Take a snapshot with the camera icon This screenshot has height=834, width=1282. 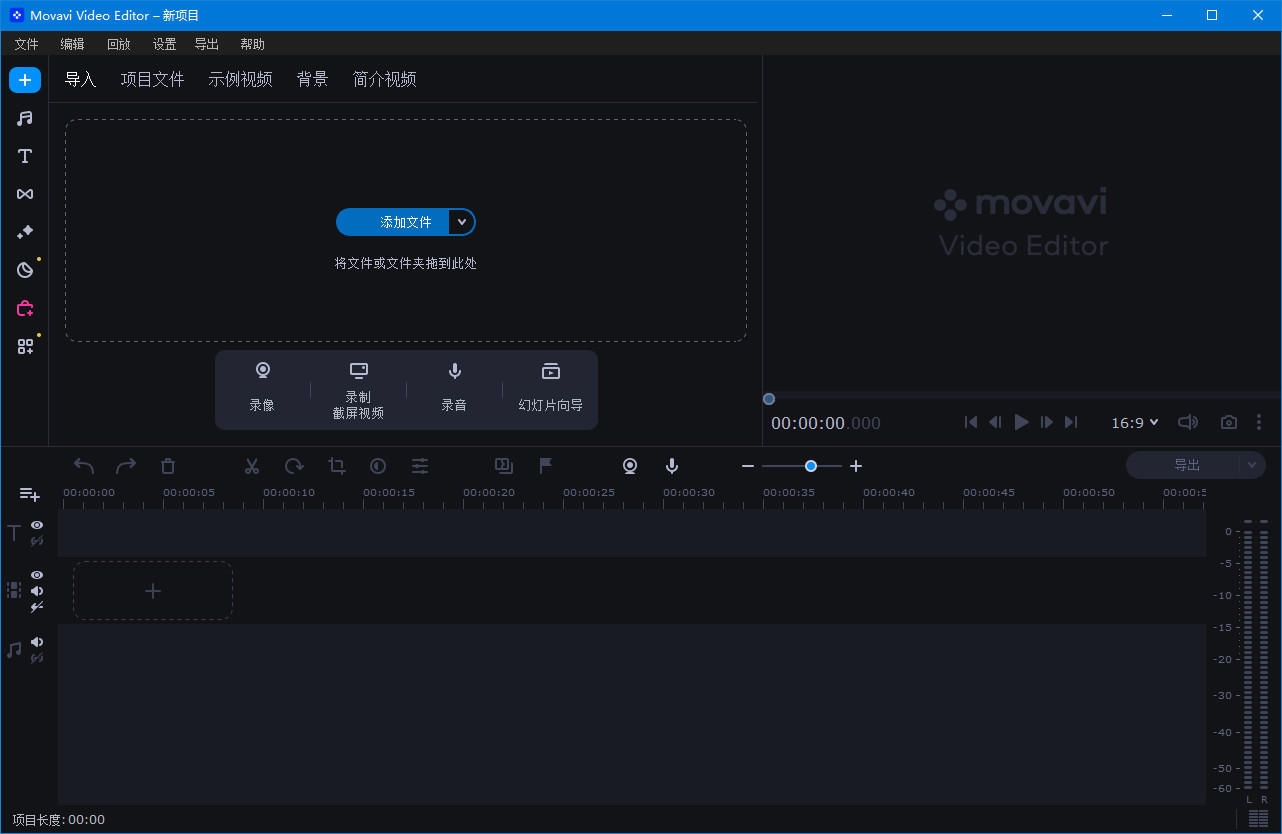pos(1229,422)
